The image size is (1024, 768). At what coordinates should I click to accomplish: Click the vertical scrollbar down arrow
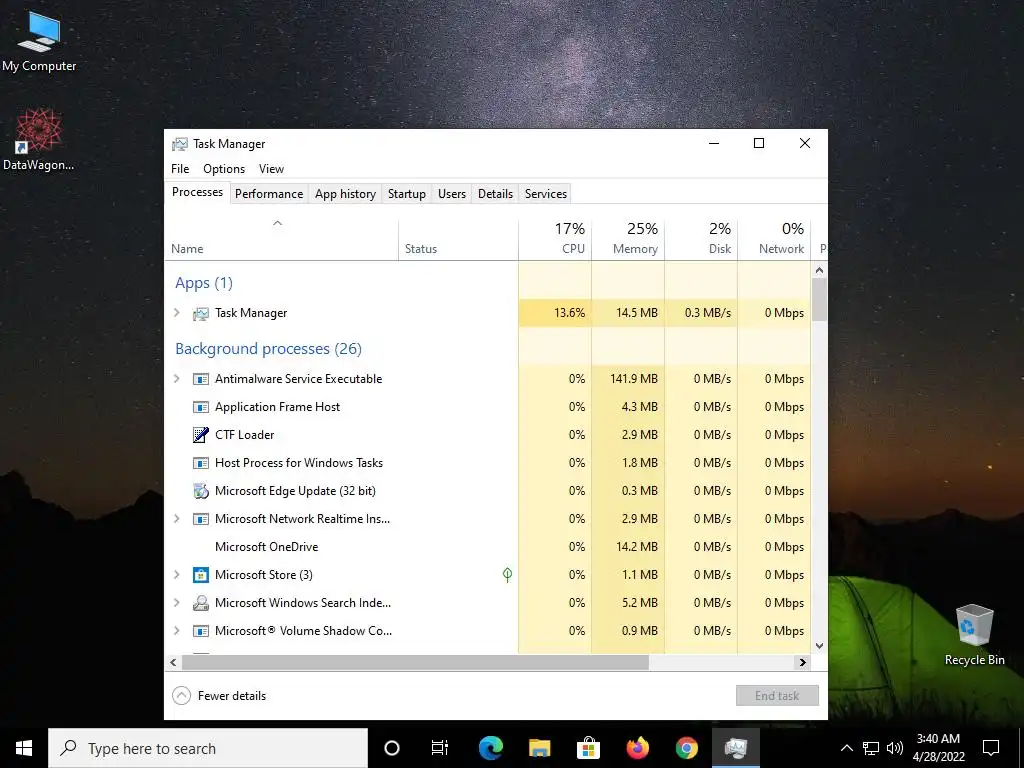820,646
